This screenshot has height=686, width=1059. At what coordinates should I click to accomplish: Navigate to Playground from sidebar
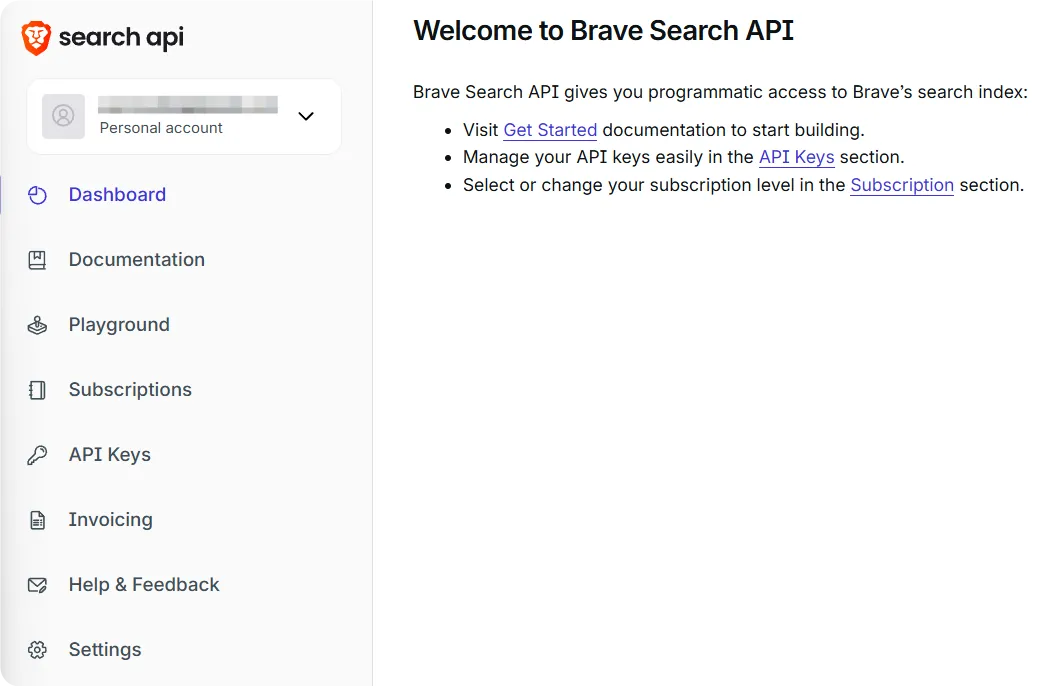click(x=119, y=324)
